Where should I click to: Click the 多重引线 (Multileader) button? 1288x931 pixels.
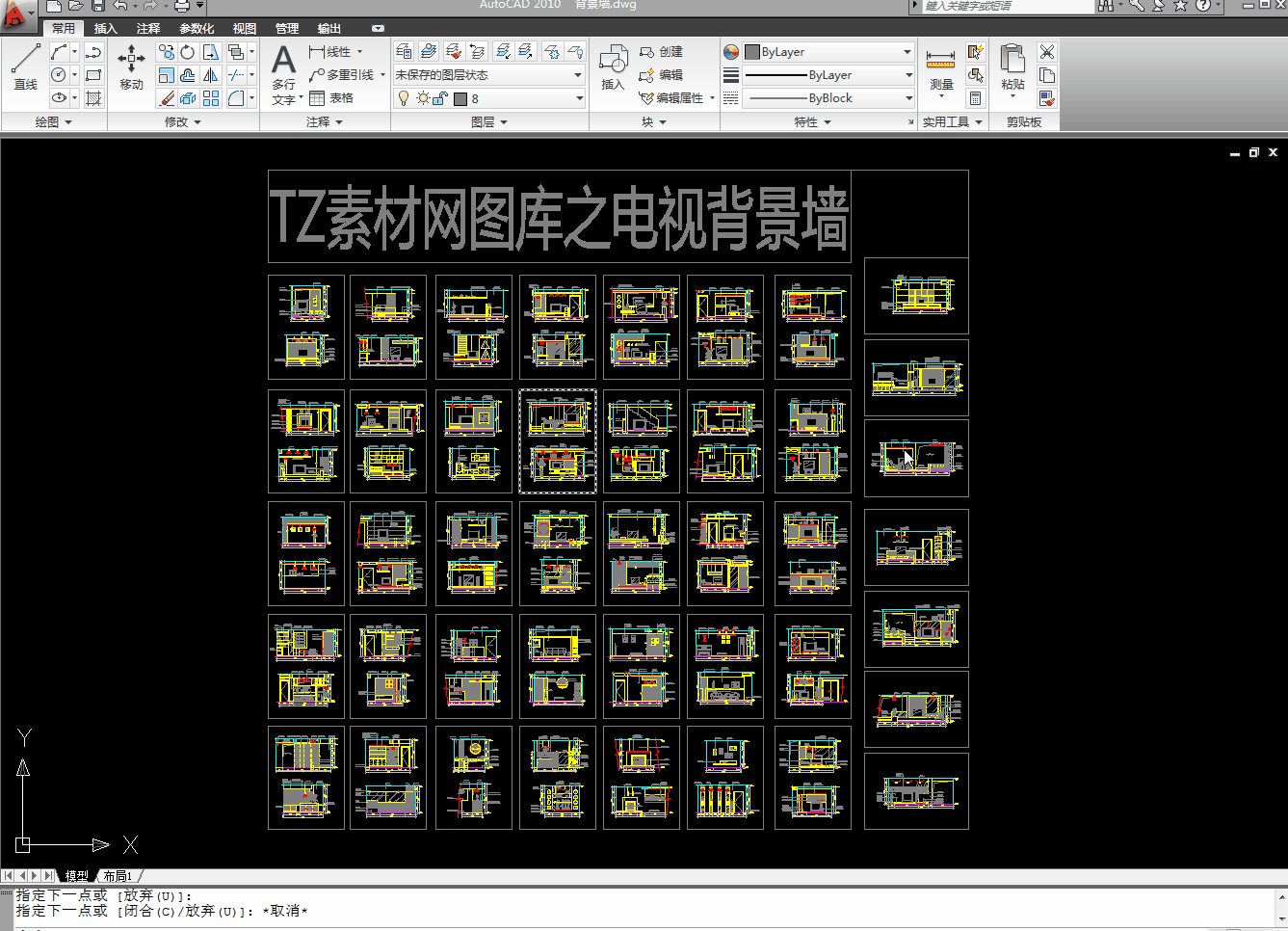(346, 75)
